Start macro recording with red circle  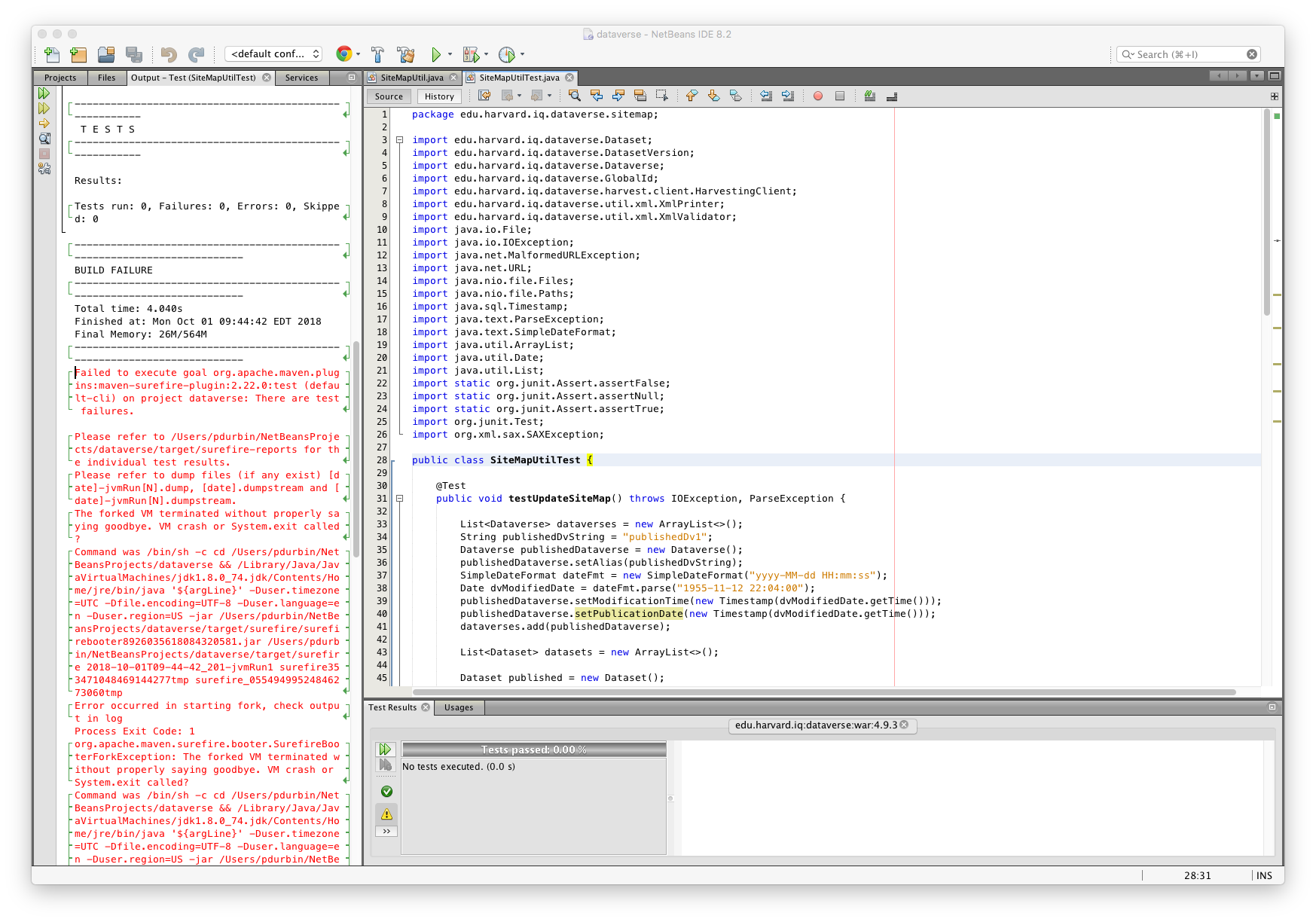(x=818, y=96)
